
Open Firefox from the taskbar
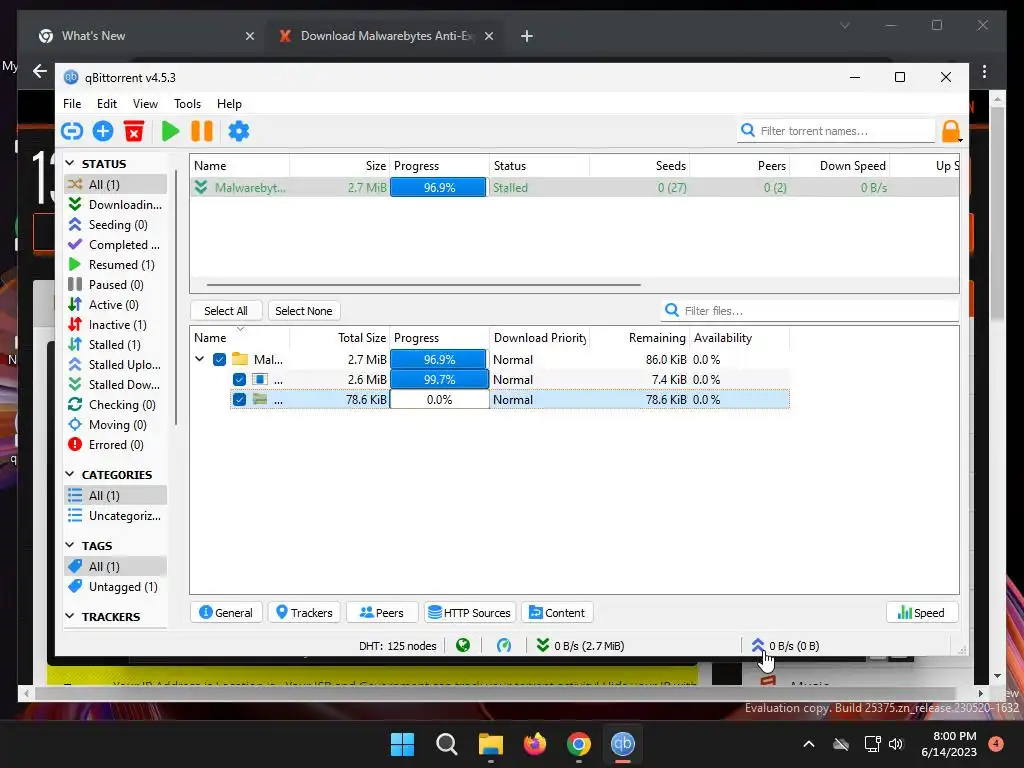535,744
